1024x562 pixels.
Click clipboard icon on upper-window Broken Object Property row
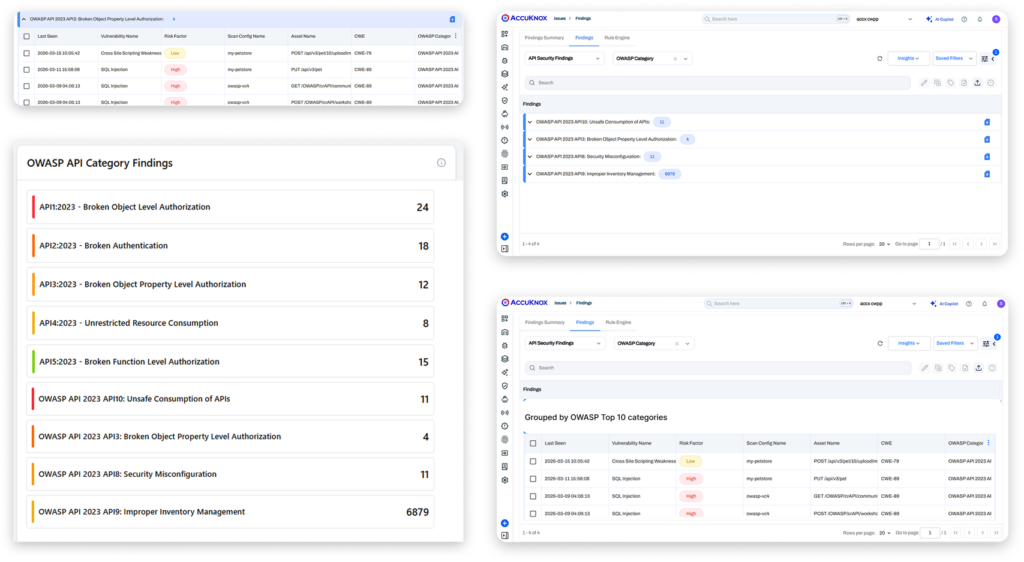pyautogui.click(x=987, y=140)
